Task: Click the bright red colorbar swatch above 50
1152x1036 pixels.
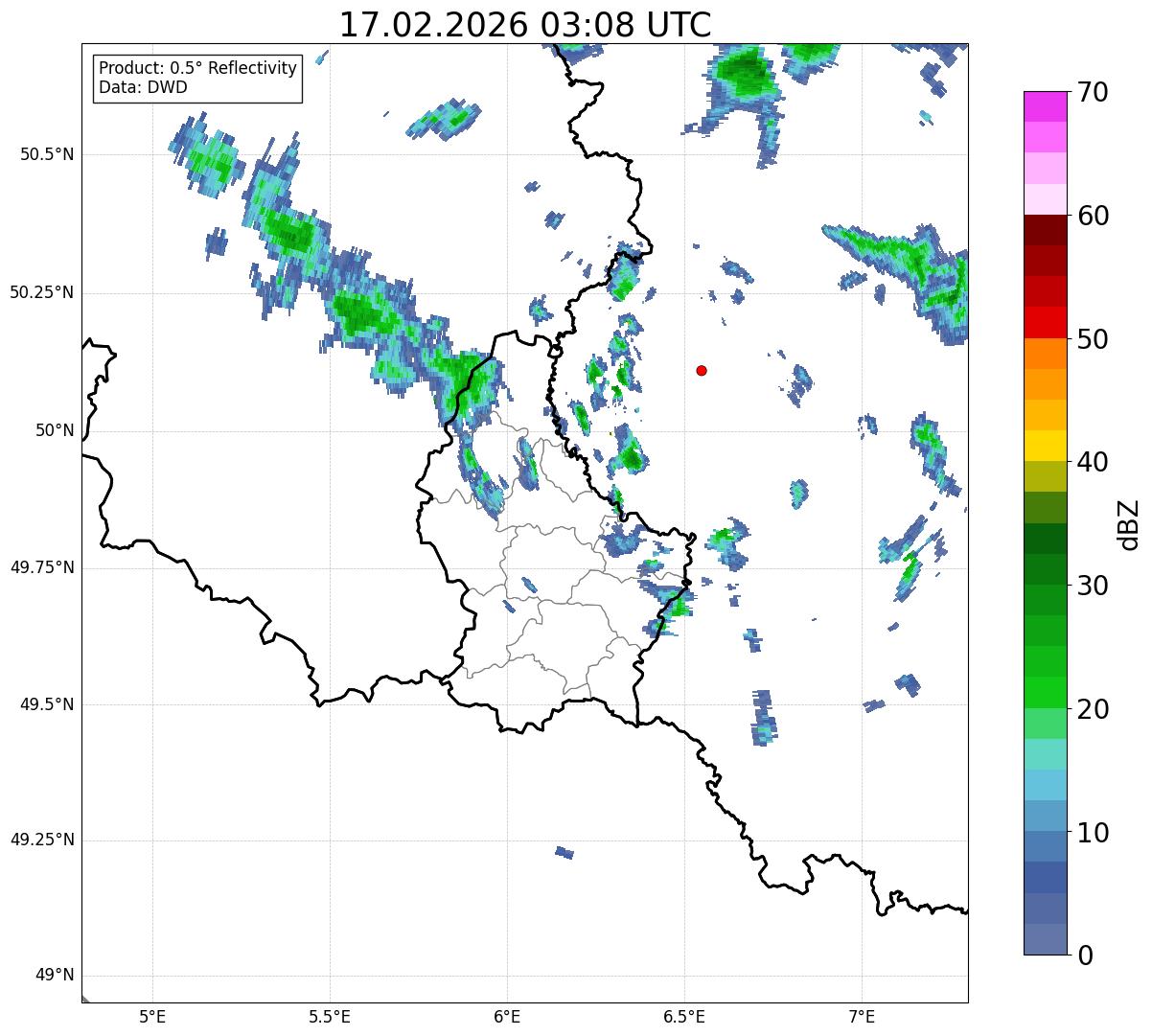Action: point(1045,323)
